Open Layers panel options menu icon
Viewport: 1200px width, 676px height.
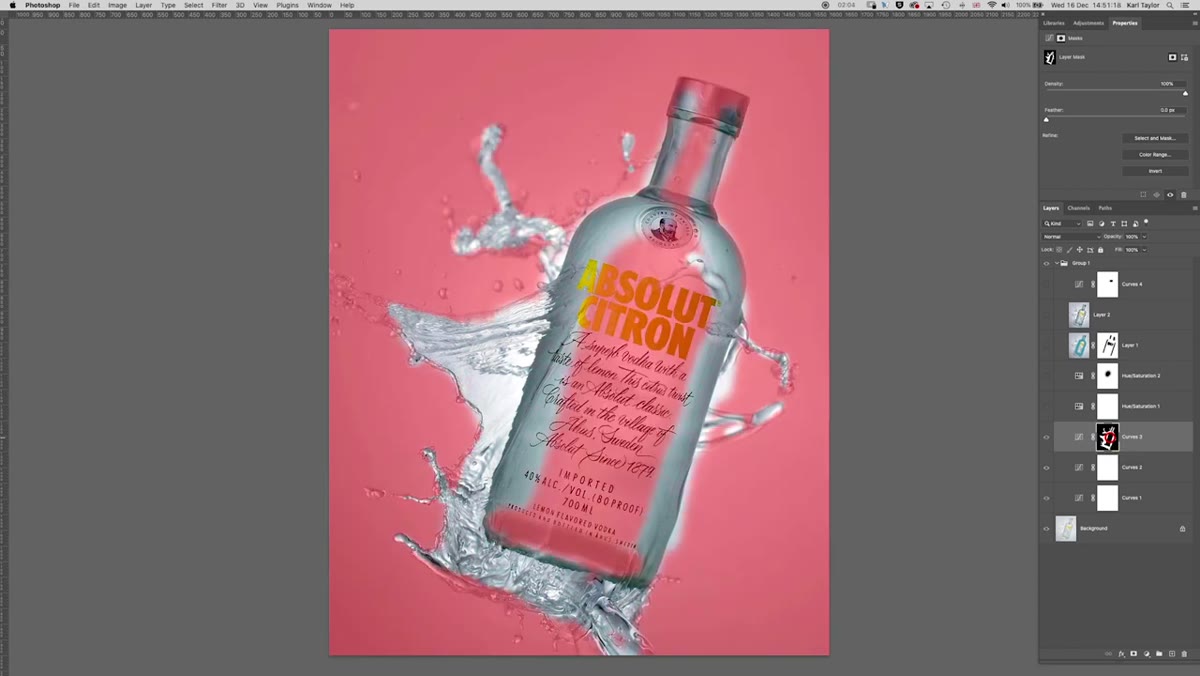[x=1195, y=208]
